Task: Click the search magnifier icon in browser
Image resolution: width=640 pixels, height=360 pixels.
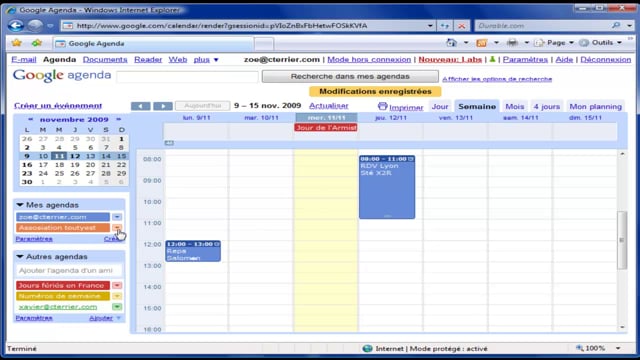Action: click(616, 25)
